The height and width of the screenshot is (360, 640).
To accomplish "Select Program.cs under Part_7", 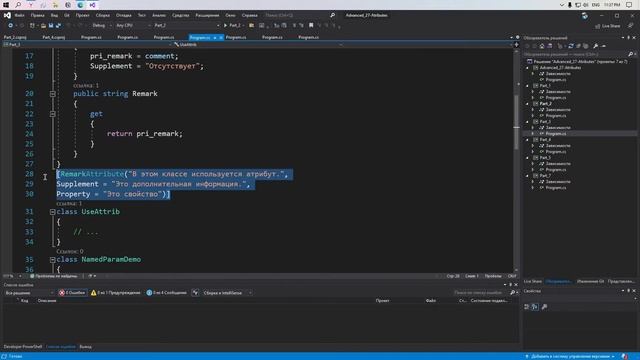I will (x=556, y=188).
